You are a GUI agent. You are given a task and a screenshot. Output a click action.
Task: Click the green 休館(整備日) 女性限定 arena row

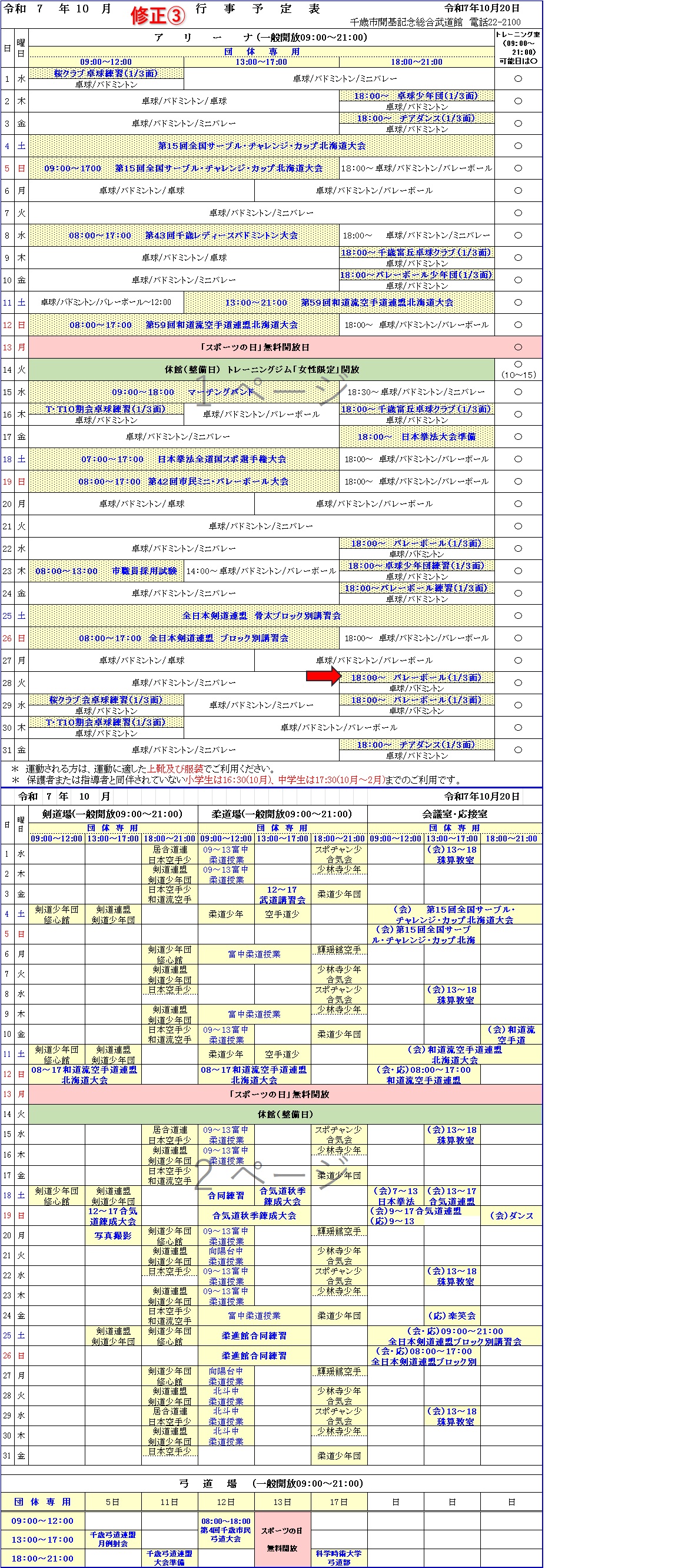262,370
